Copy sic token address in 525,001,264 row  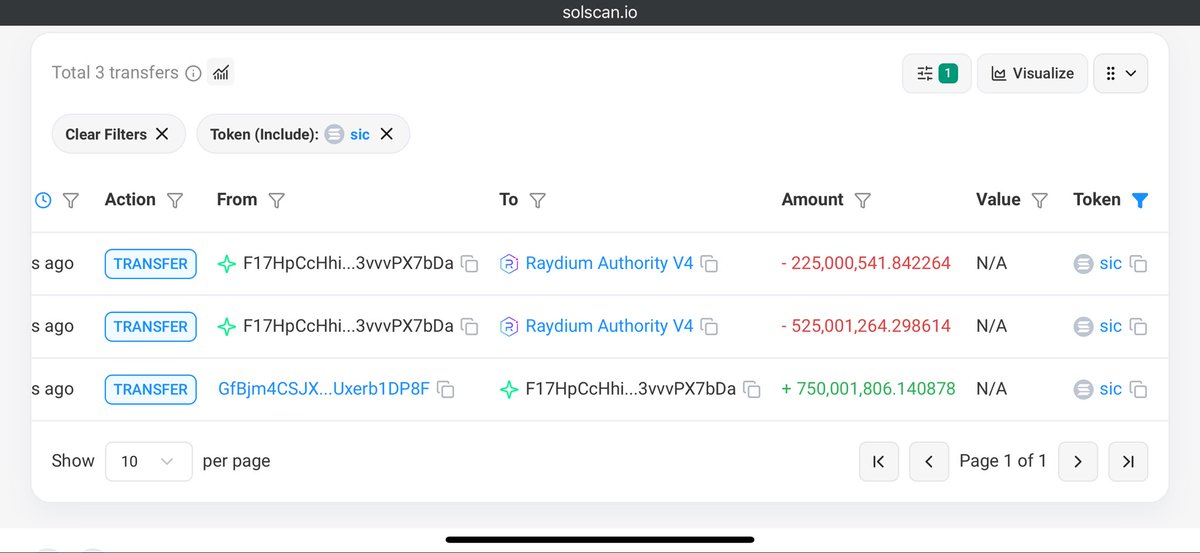click(1138, 327)
